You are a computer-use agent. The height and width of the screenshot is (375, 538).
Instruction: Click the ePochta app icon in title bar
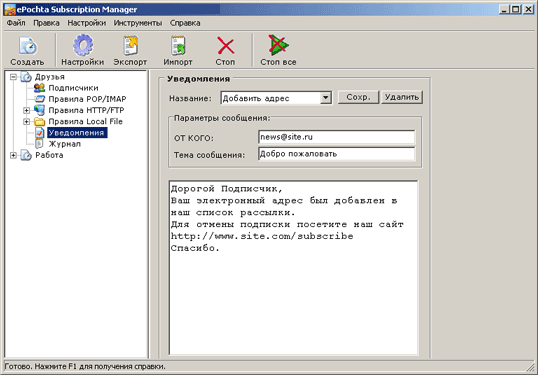(x=10, y=9)
